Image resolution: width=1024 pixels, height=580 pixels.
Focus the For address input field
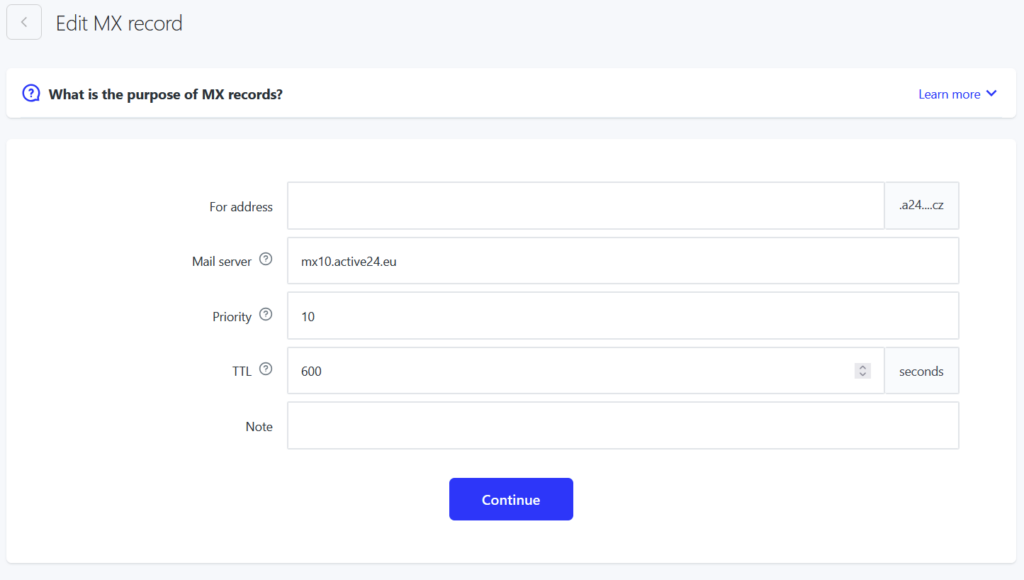[586, 206]
